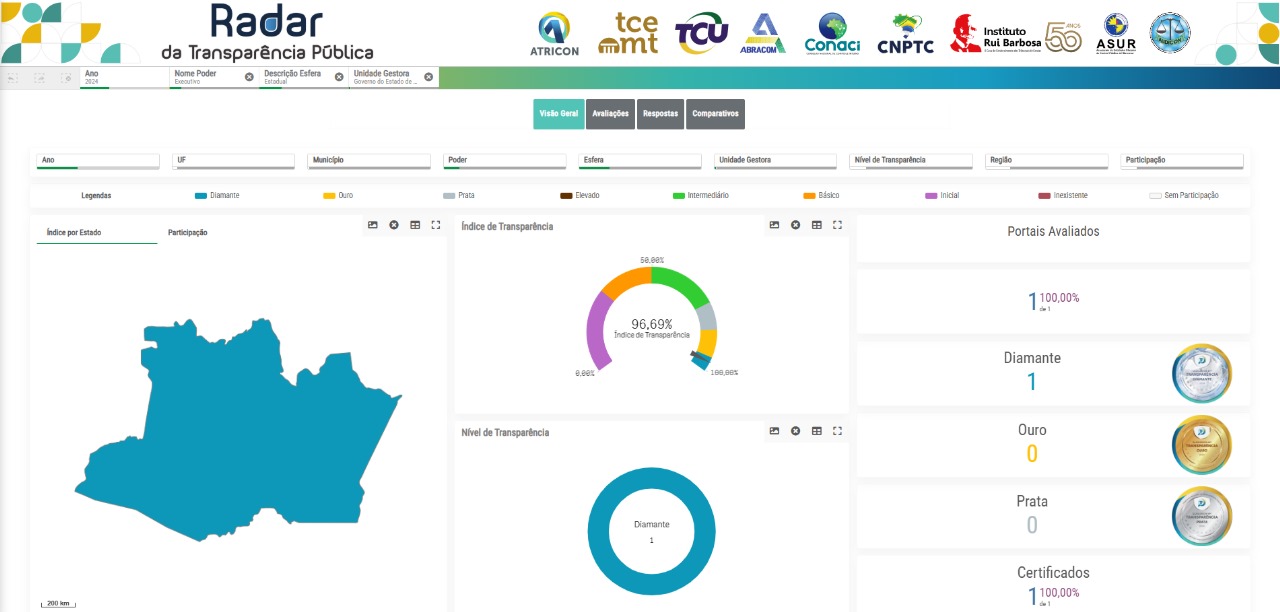This screenshot has height=612, width=1280.
Task: Open data table view for Índice de Transparência
Action: (816, 225)
